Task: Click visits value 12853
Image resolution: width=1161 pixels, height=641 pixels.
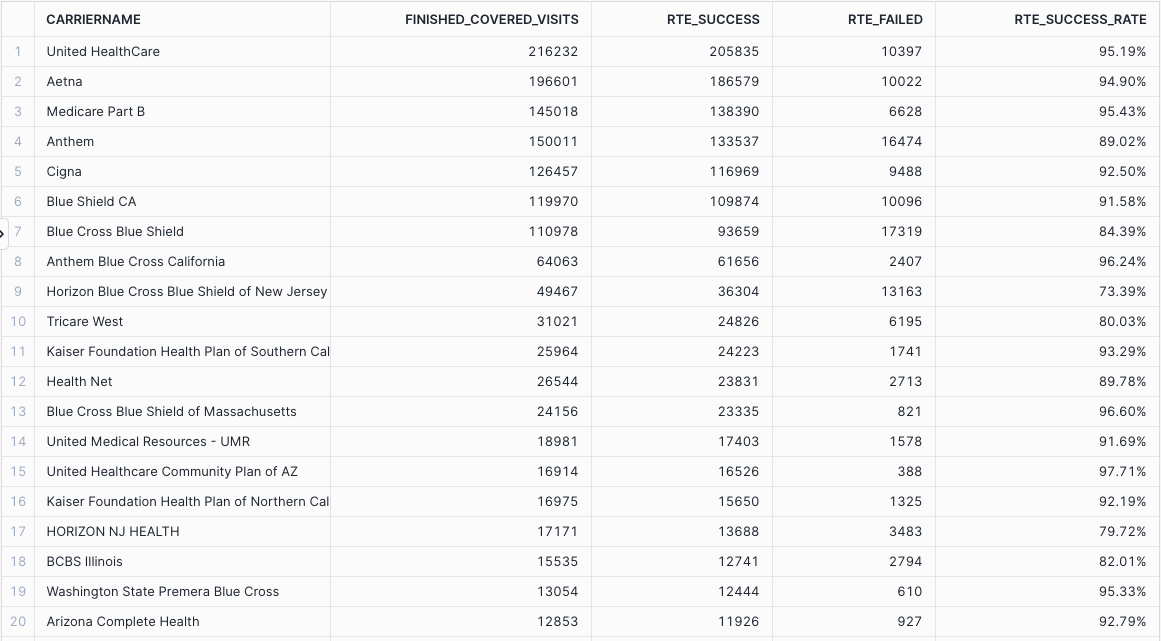Action: point(557,621)
